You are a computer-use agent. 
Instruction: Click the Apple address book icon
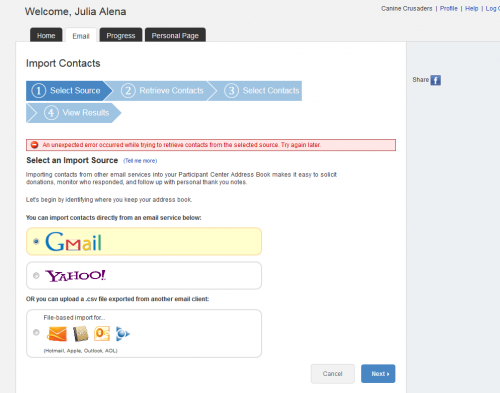coord(80,334)
